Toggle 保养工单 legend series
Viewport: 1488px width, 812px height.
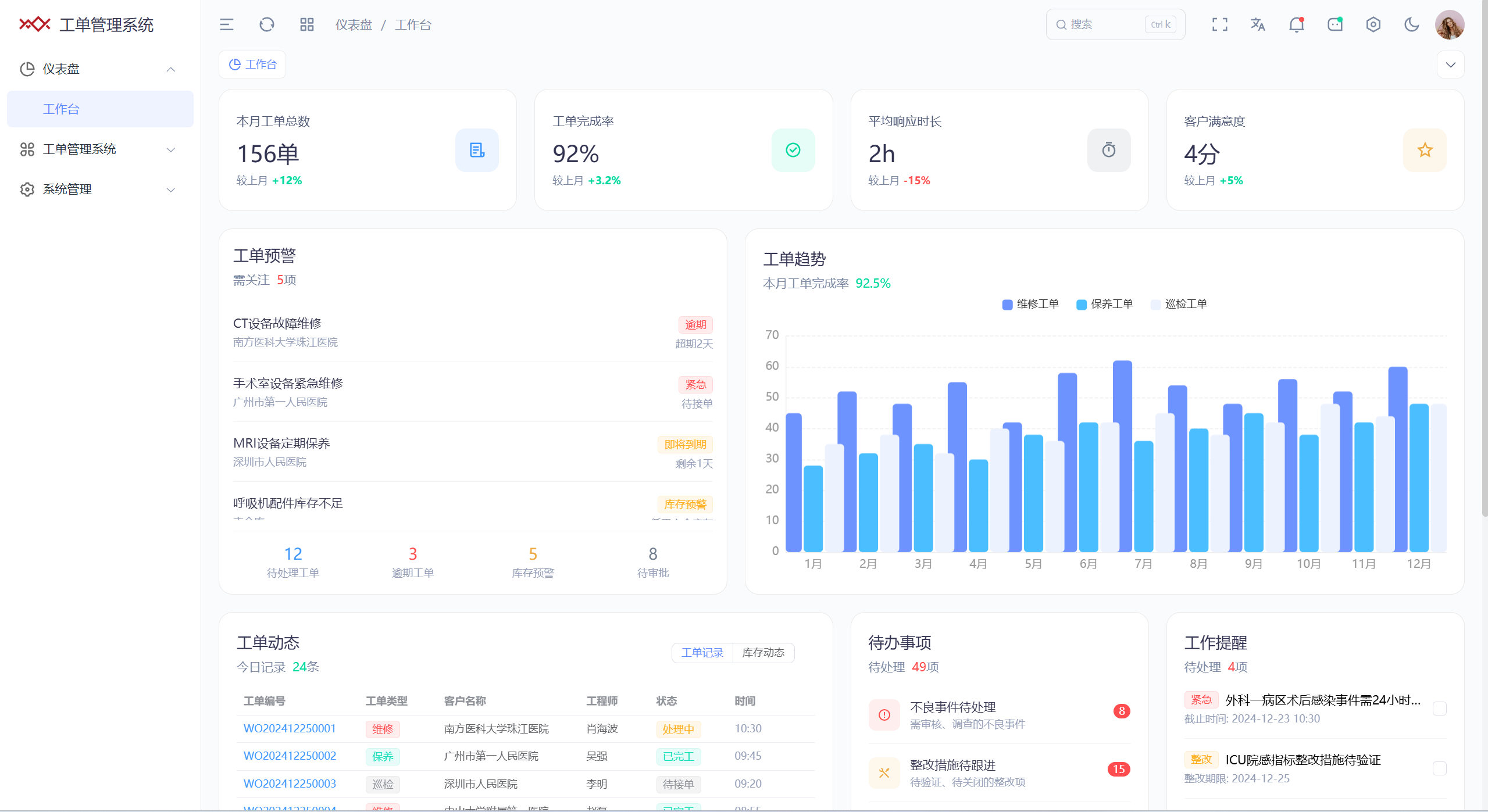[x=1104, y=304]
